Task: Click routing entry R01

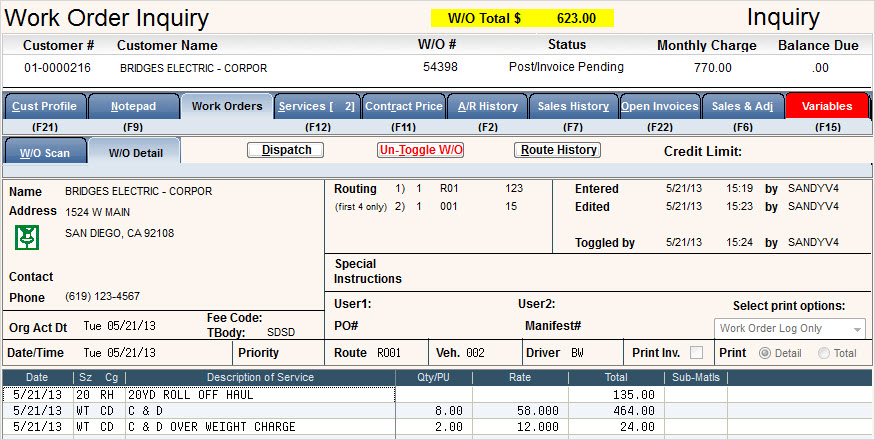Action: click(x=449, y=189)
